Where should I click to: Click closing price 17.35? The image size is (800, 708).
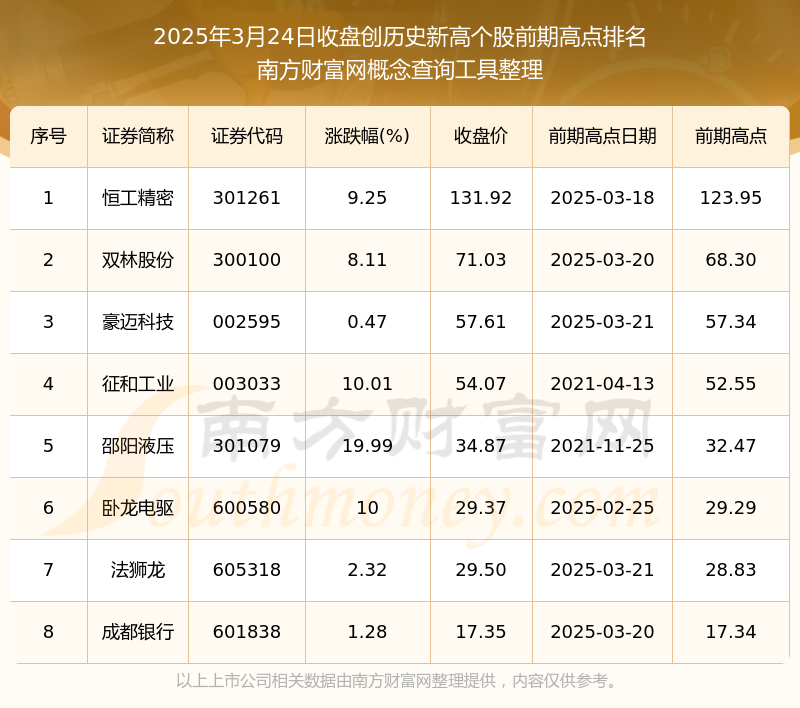(481, 632)
